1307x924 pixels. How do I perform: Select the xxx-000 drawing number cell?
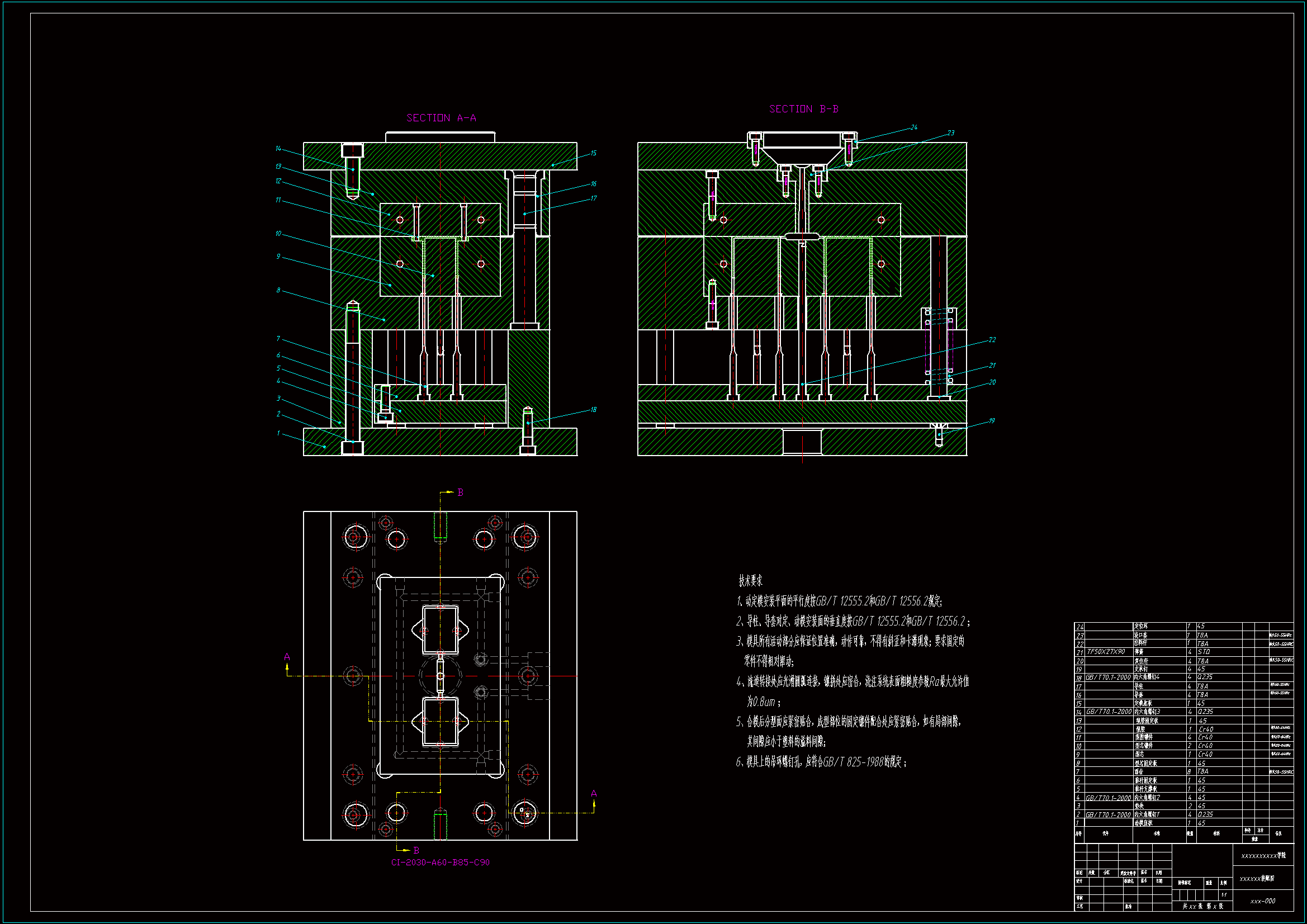pos(1263,901)
